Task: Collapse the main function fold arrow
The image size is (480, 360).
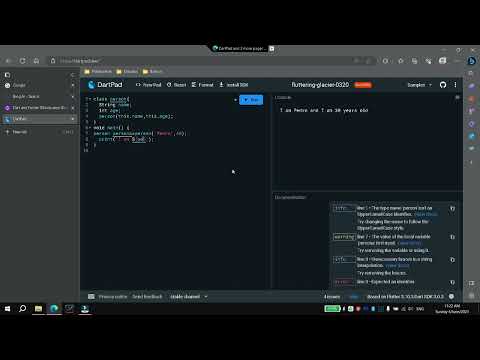Action: [90, 128]
